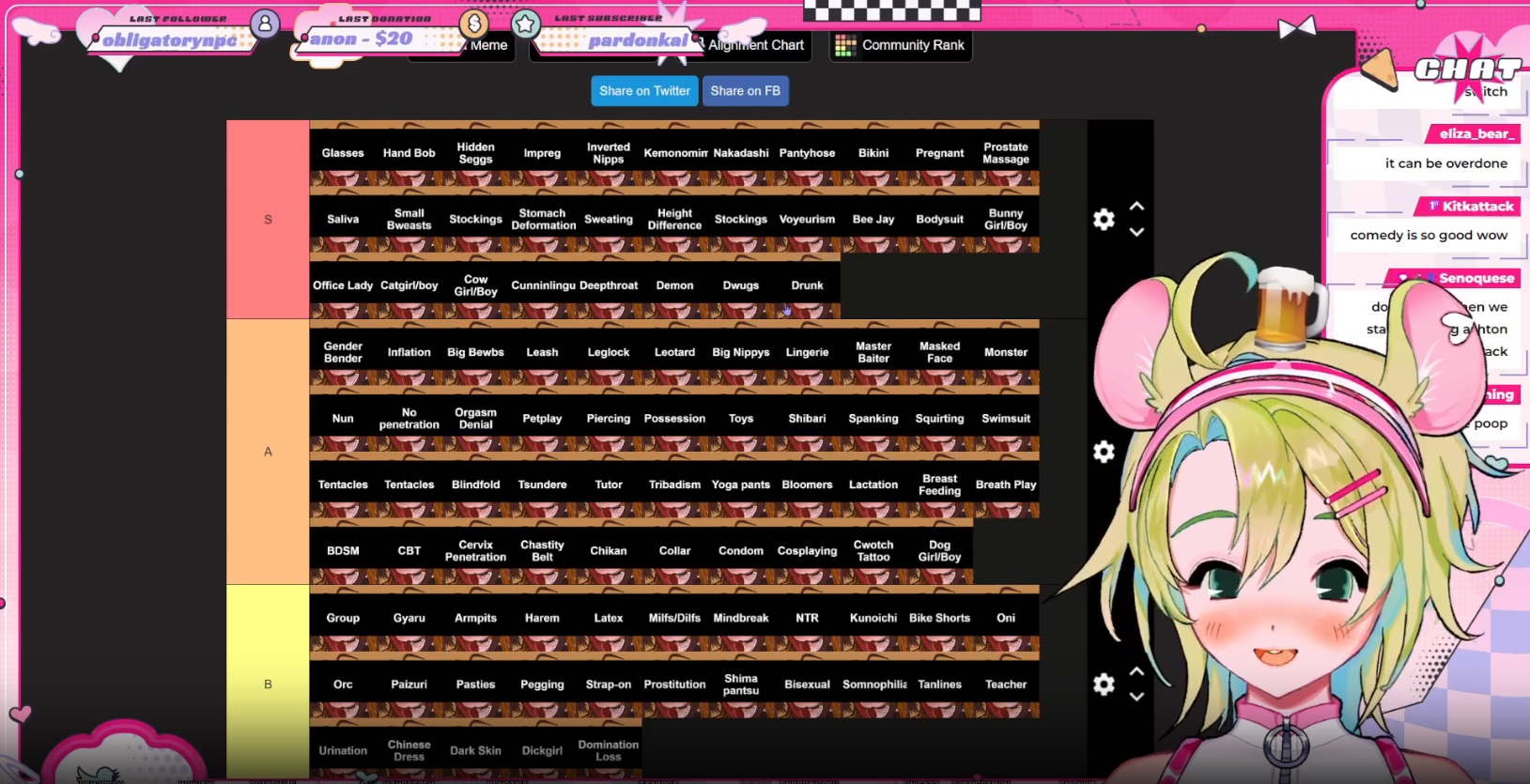Click the Yoga pants tile
The width and height of the screenshot is (1530, 784).
(x=741, y=485)
